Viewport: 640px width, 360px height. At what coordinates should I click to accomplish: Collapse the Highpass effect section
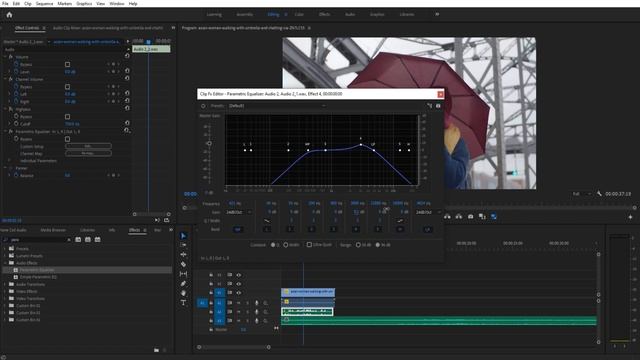5,109
